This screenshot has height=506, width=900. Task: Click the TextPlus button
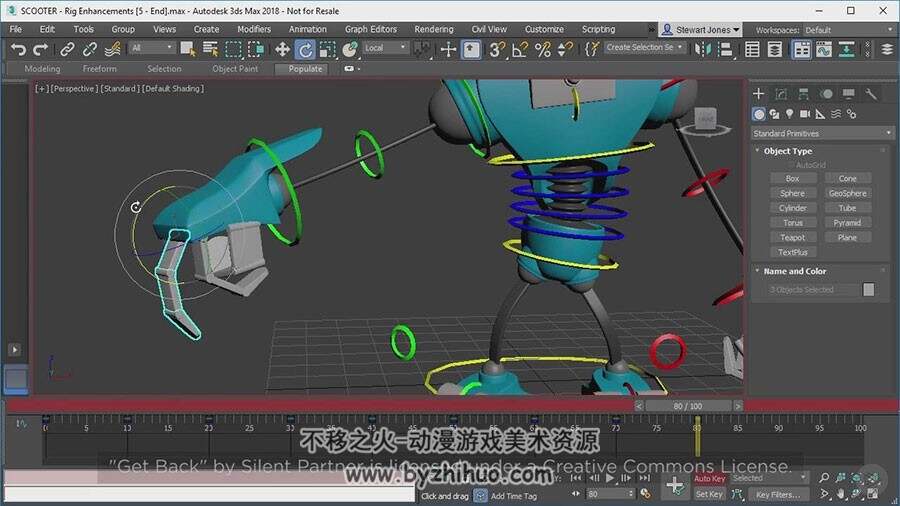792,252
